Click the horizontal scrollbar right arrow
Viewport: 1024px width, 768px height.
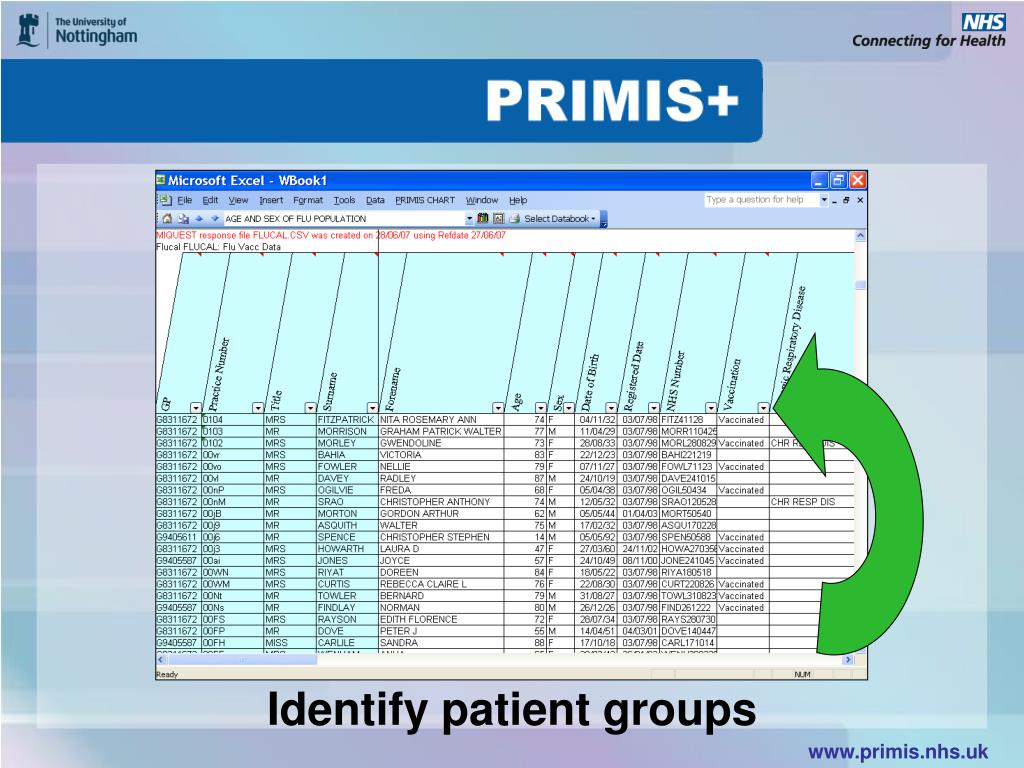[x=848, y=660]
